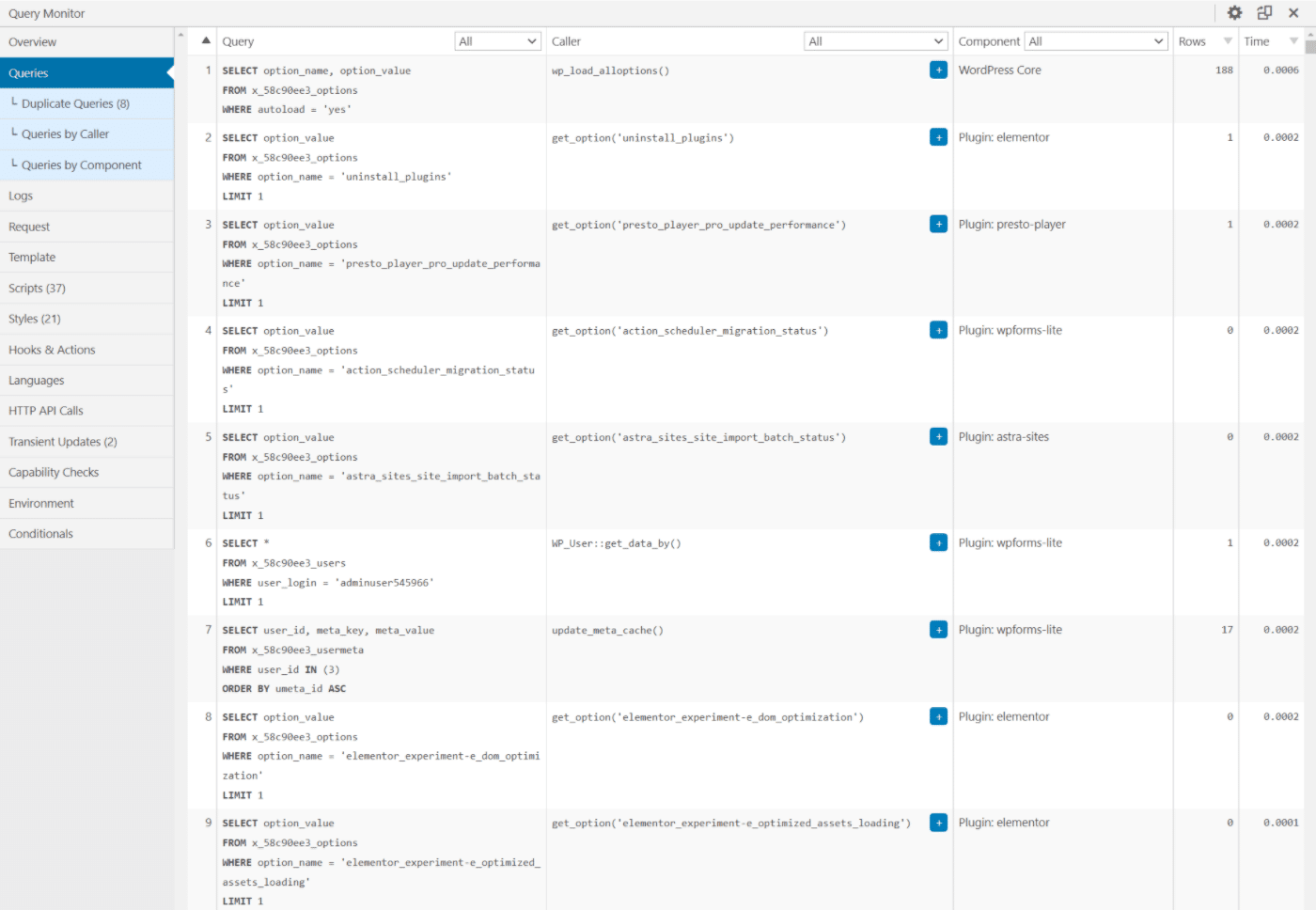Toggle the panel position icon next to settings

point(1263,12)
